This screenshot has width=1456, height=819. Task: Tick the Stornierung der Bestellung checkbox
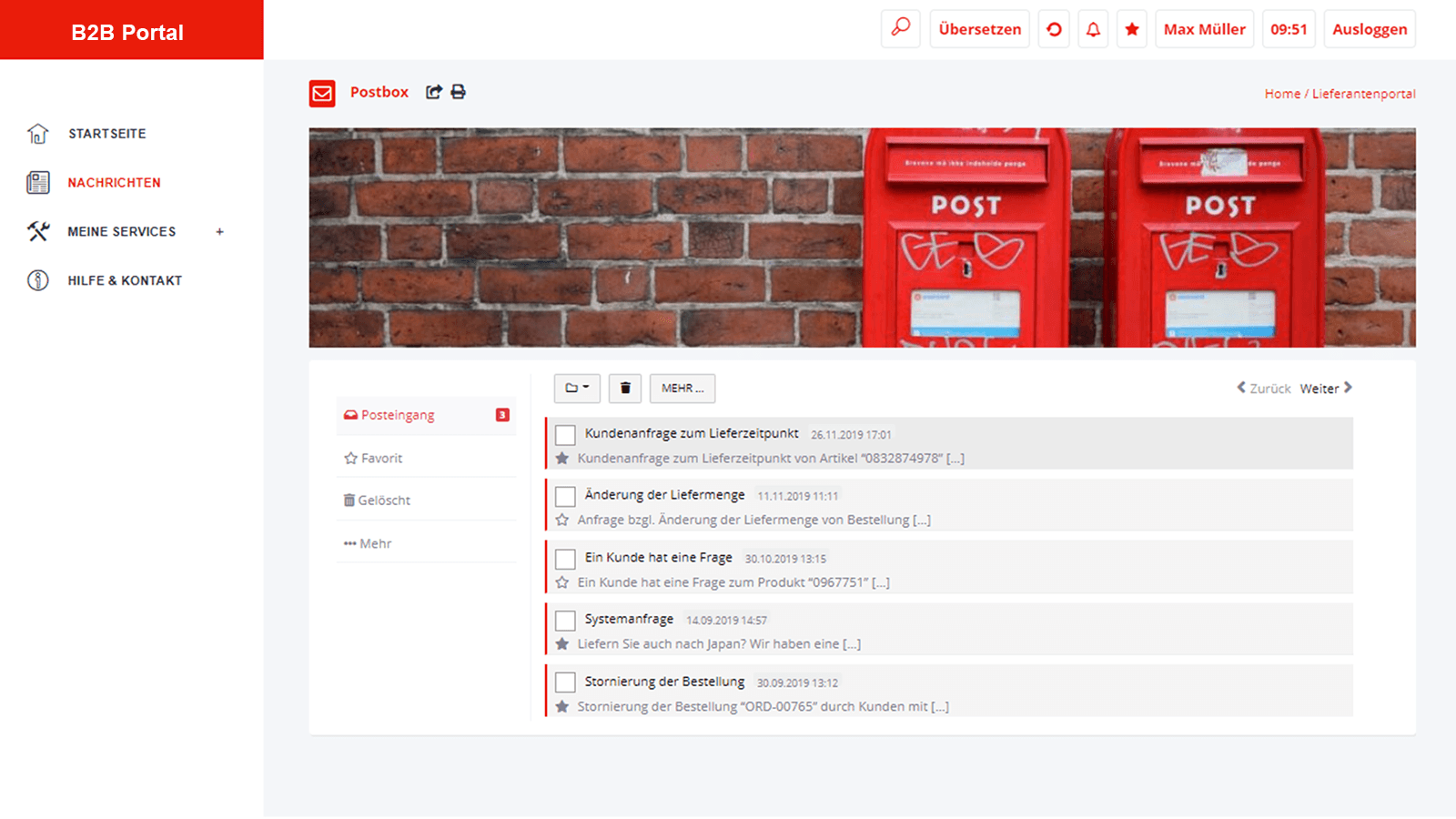565,682
